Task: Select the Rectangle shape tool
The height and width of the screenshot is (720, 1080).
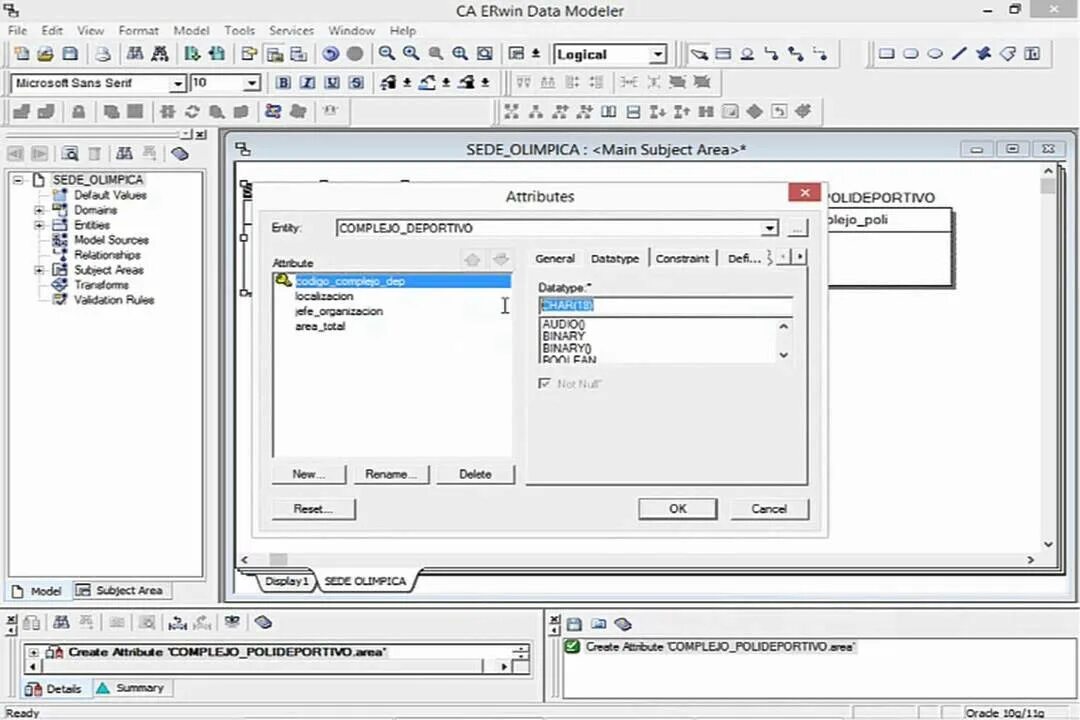Action: click(886, 54)
